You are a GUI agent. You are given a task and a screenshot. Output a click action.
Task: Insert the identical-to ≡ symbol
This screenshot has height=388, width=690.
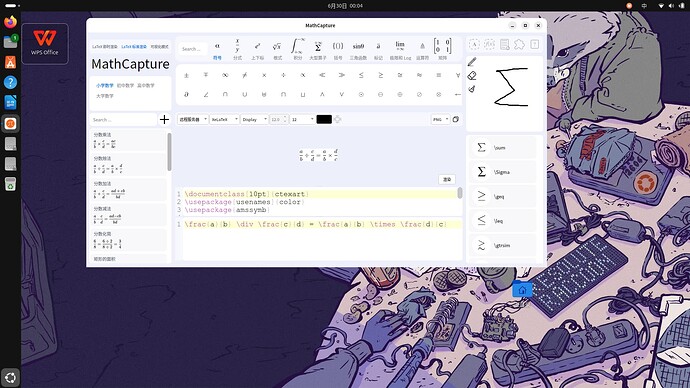[x=438, y=75]
